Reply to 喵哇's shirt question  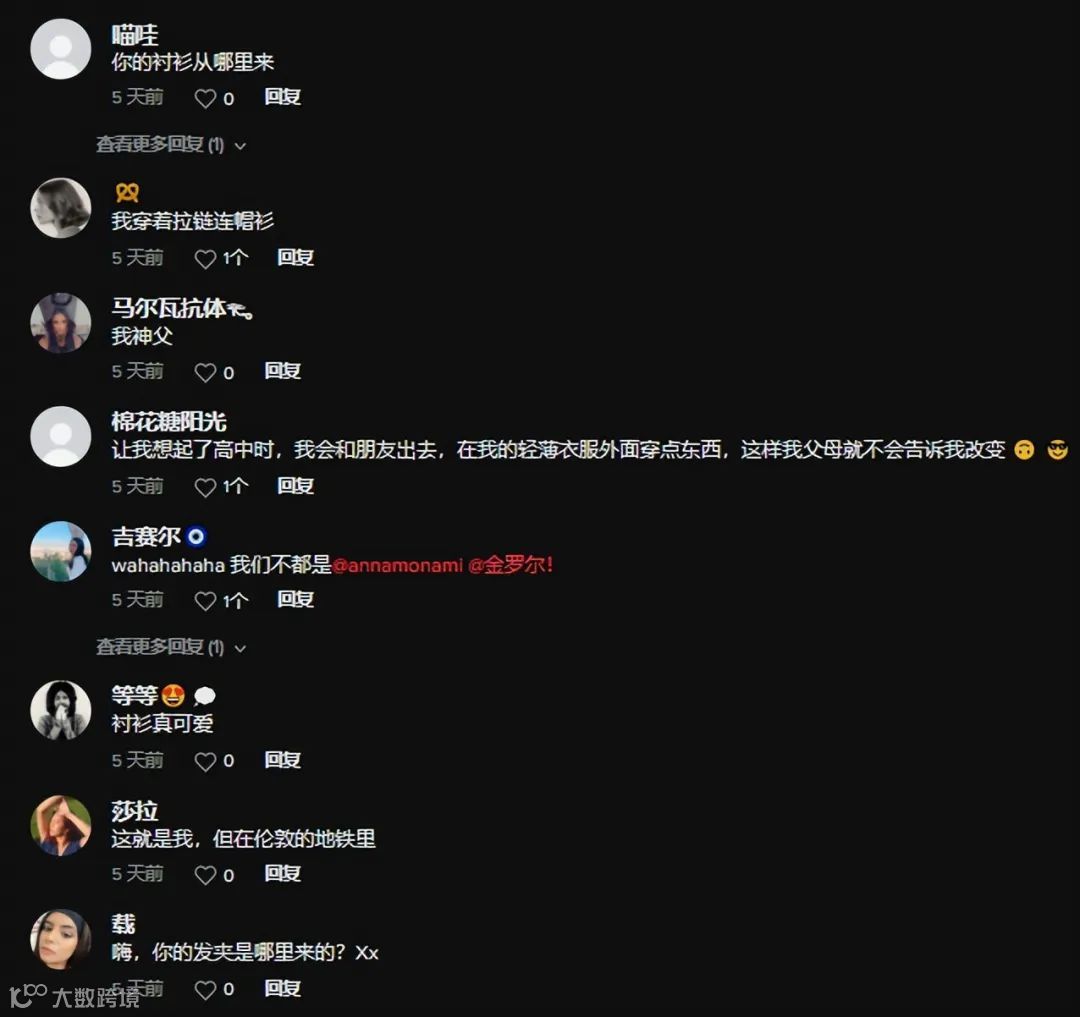(x=282, y=97)
